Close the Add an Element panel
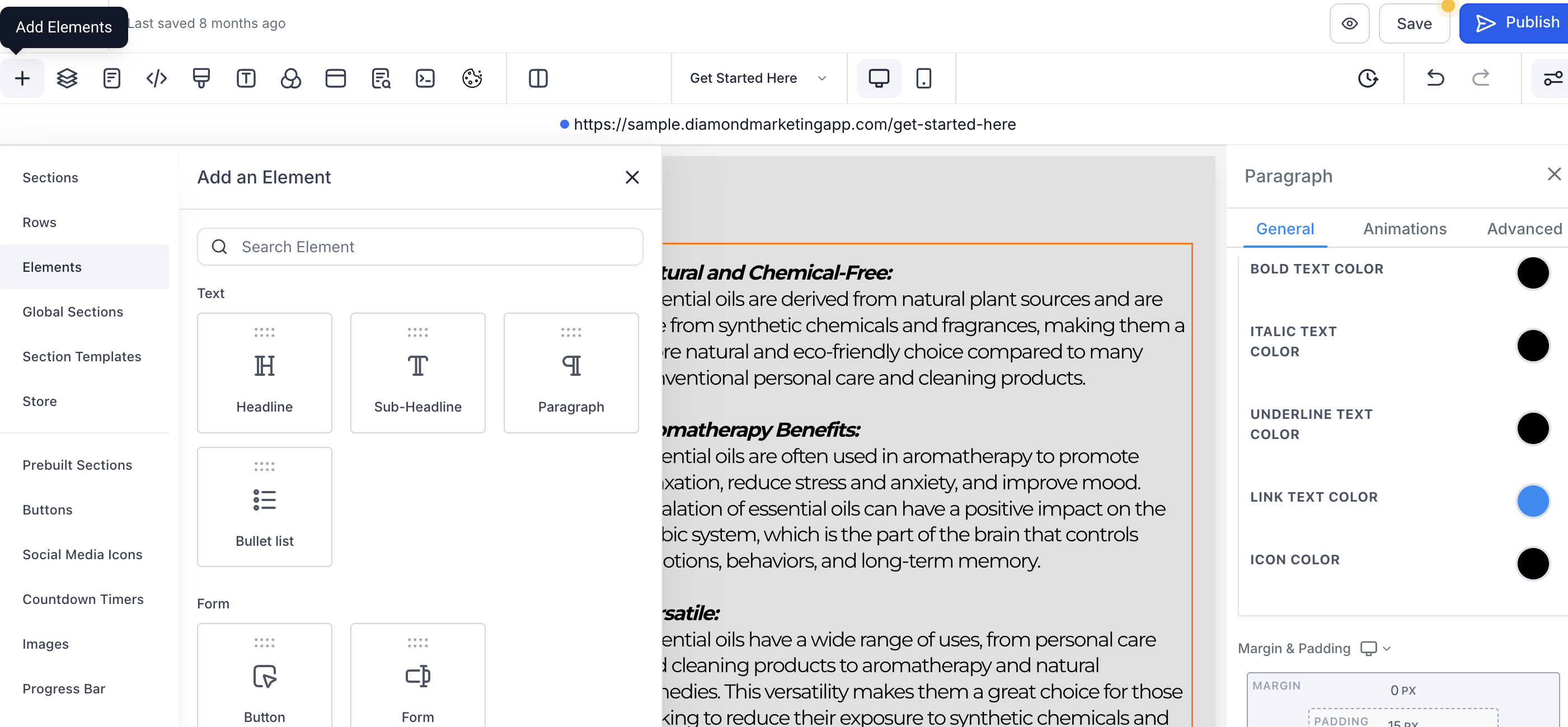The image size is (1568, 727). point(632,177)
